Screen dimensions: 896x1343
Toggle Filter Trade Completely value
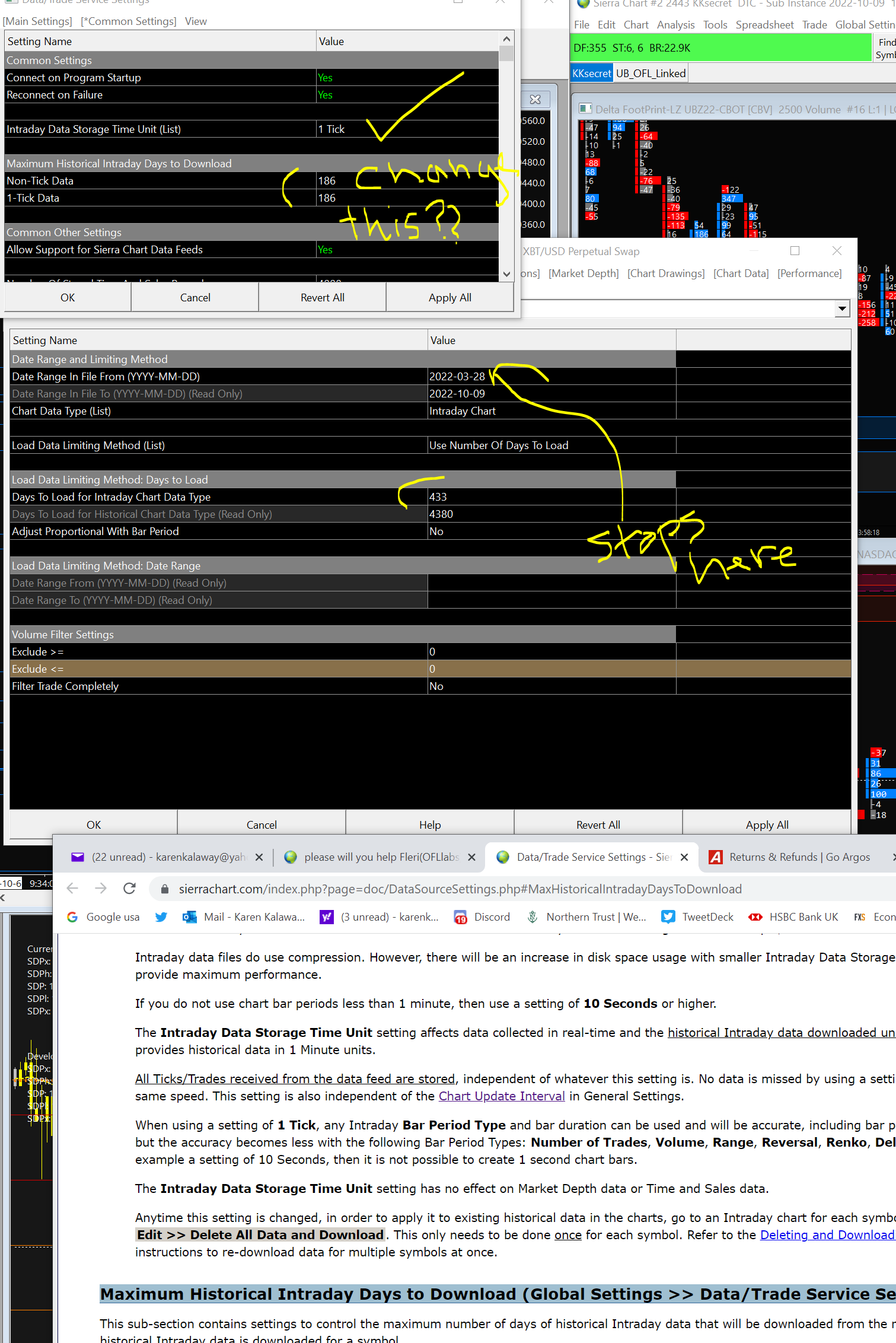[551, 686]
